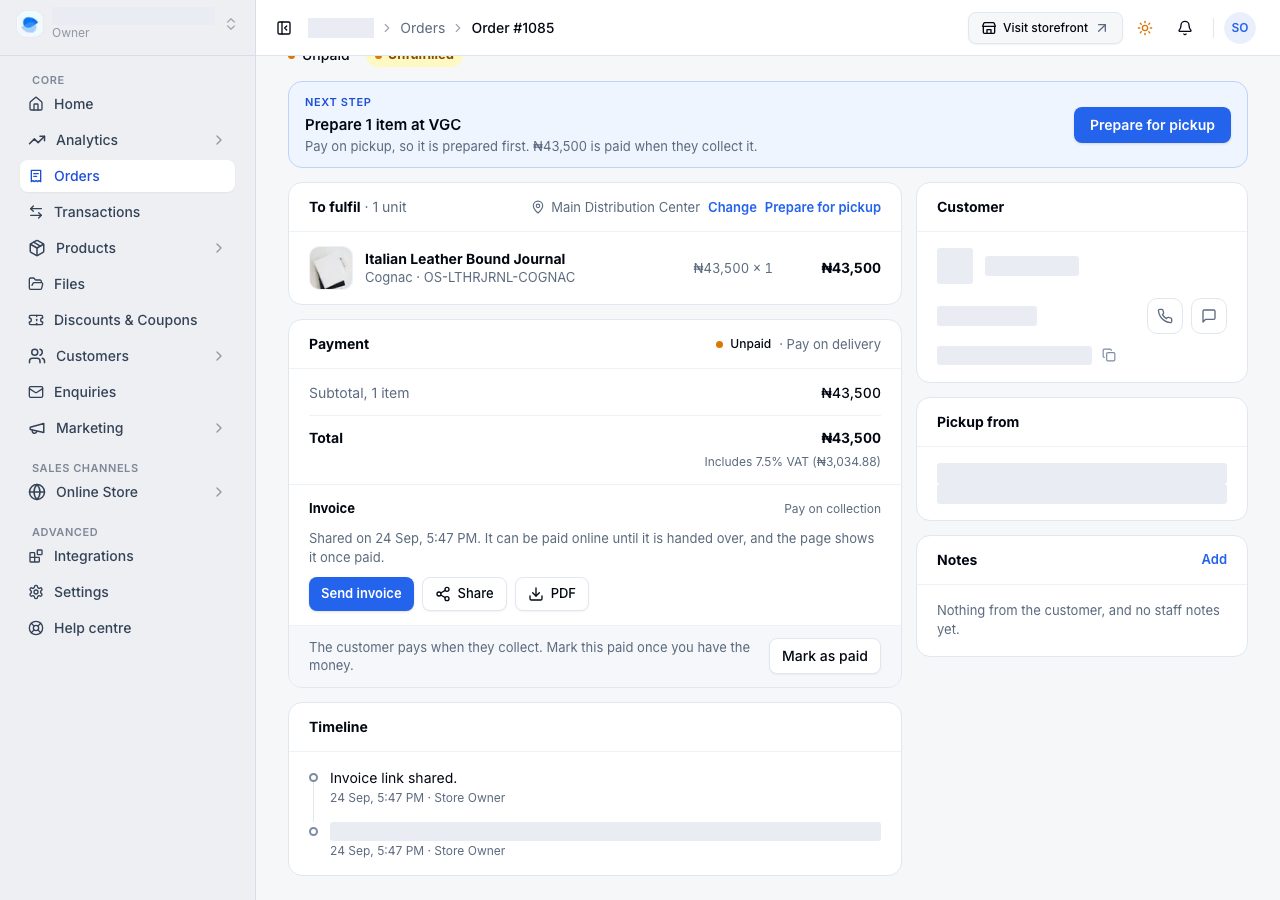1280x900 pixels.
Task: Go to Transactions in the sidebar
Action: point(127,212)
